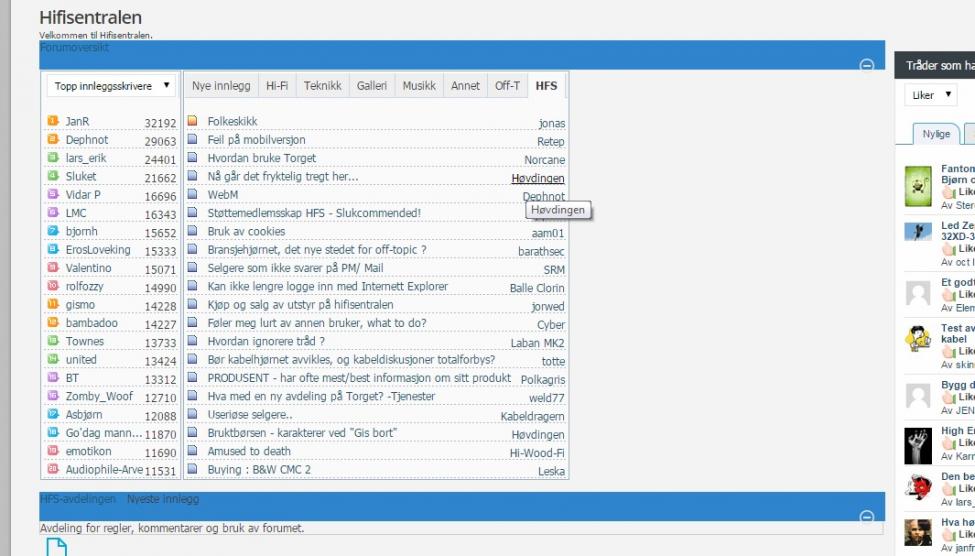This screenshot has height=556, width=975.
Task: Click the thread icon beside Bruk av cookies
Action: coord(193,231)
